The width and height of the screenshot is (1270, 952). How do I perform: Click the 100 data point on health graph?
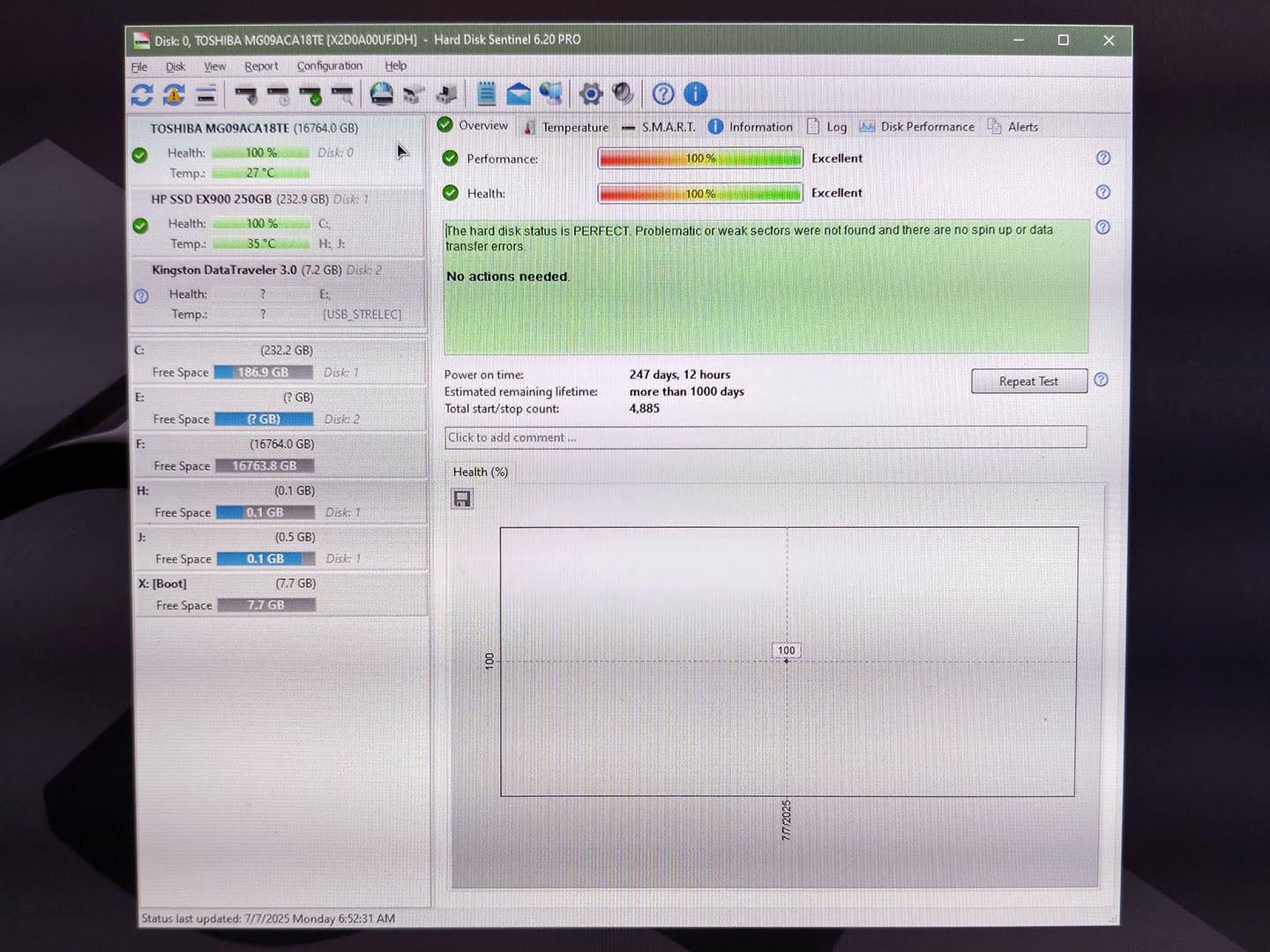[x=786, y=660]
